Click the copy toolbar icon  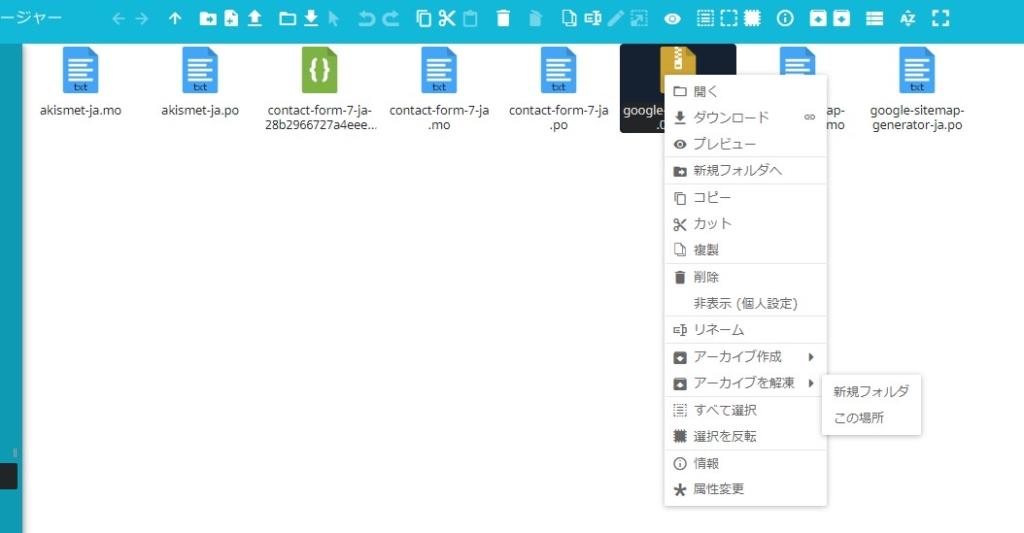click(423, 19)
